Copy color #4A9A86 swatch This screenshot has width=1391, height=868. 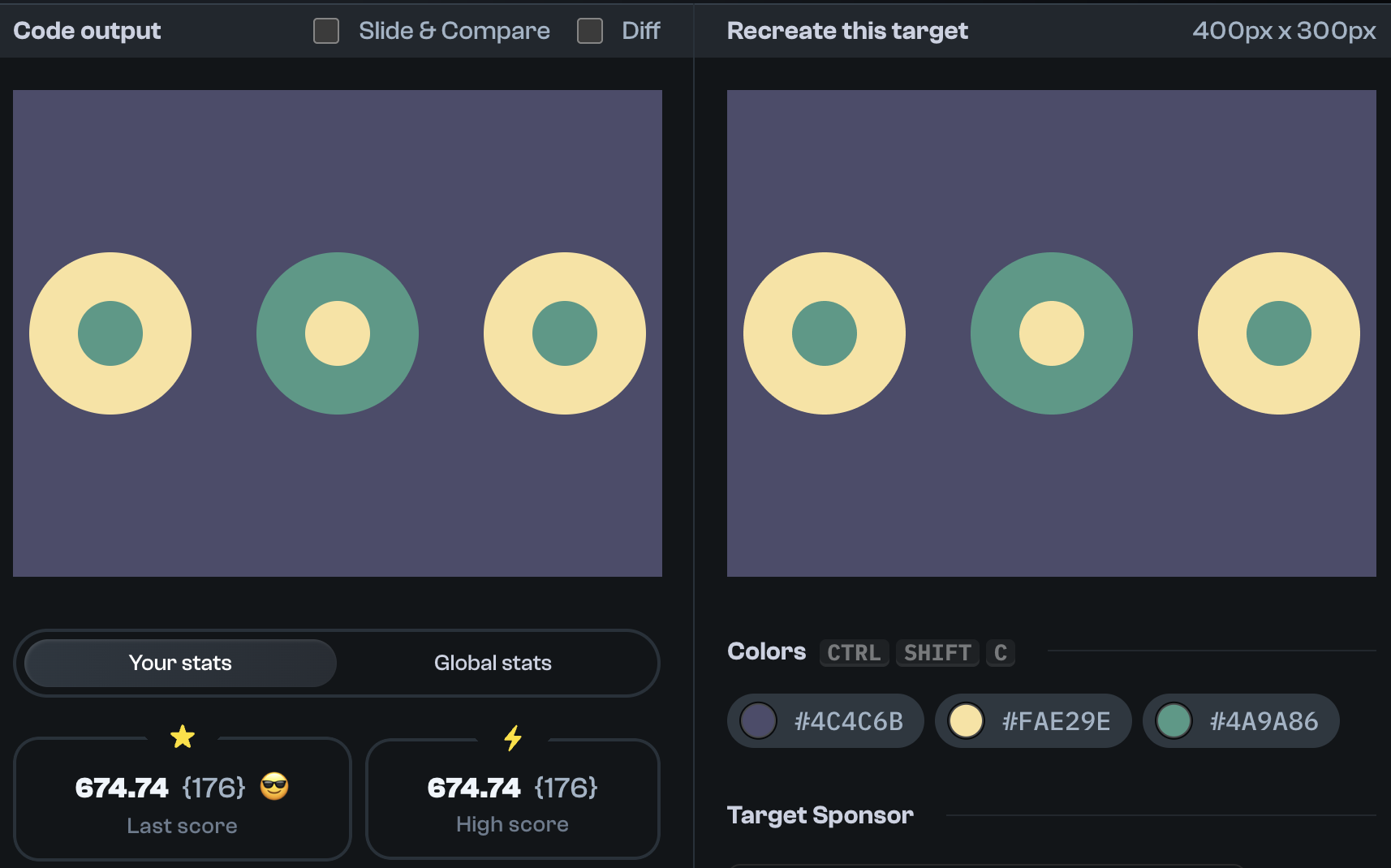click(1241, 720)
